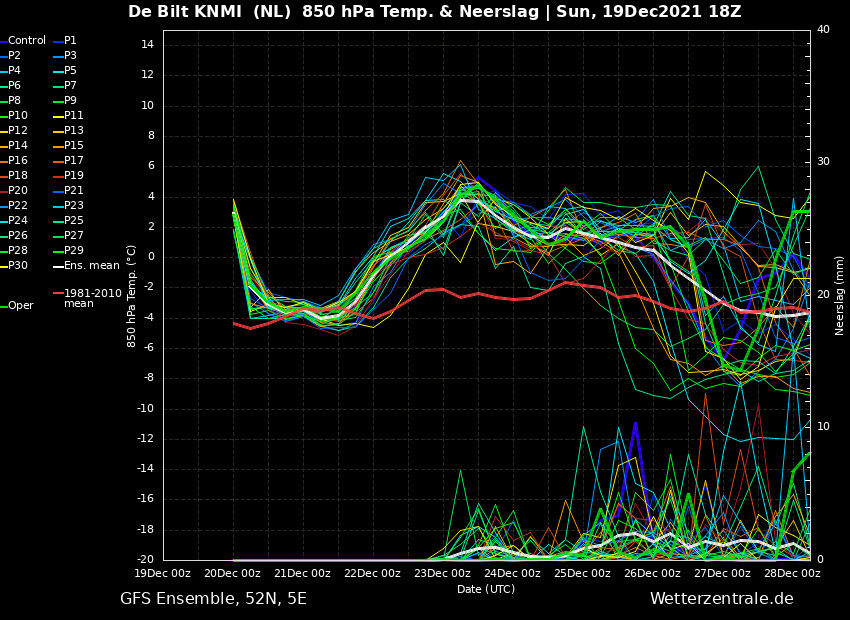Click the Wetterzentrale.de text
This screenshot has height=620, width=850.
click(x=721, y=599)
